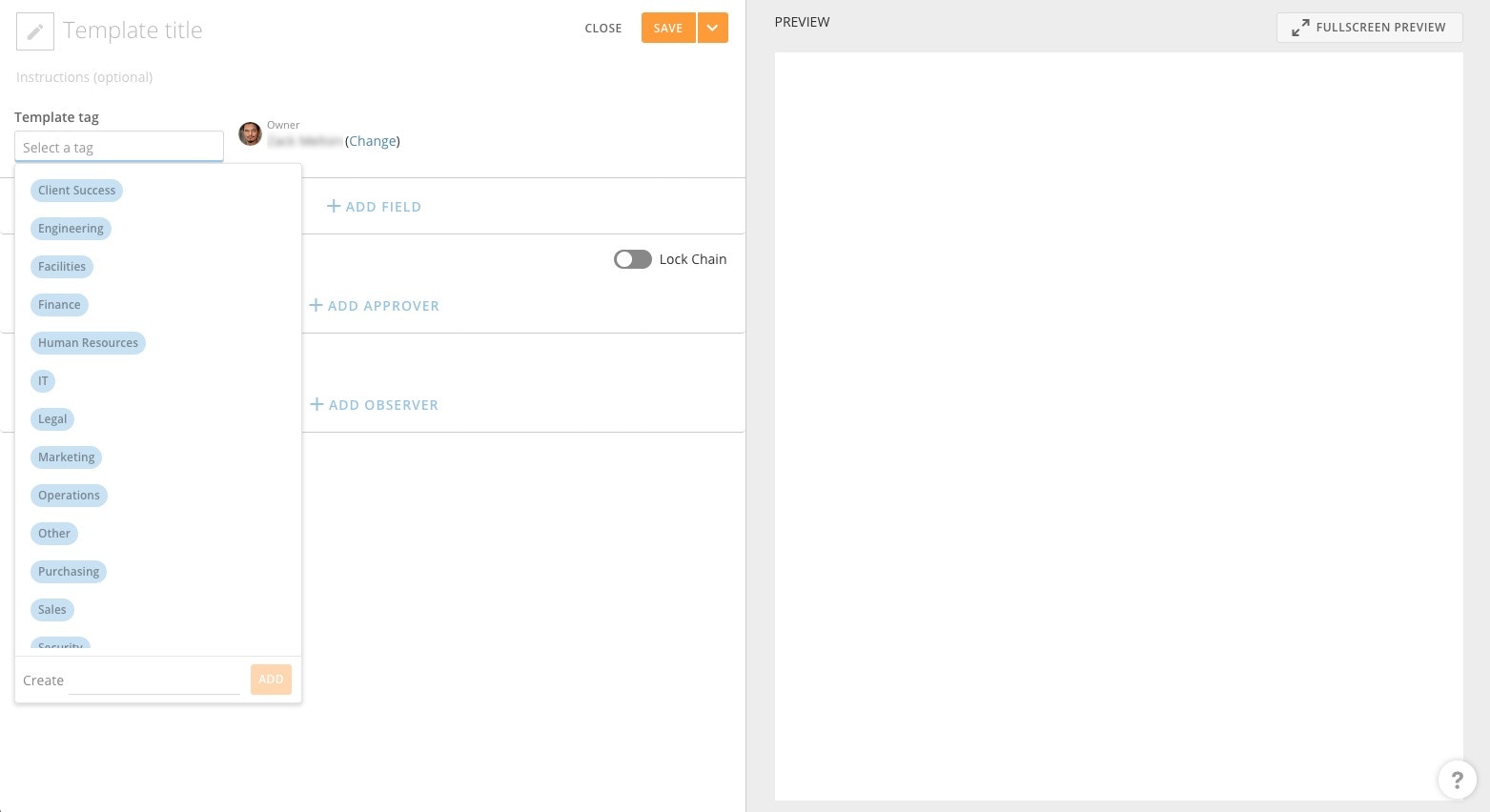Screen dimensions: 1490x812
Task: Click the expand arrows icon in Fullscreen Preview
Action: click(x=1300, y=28)
